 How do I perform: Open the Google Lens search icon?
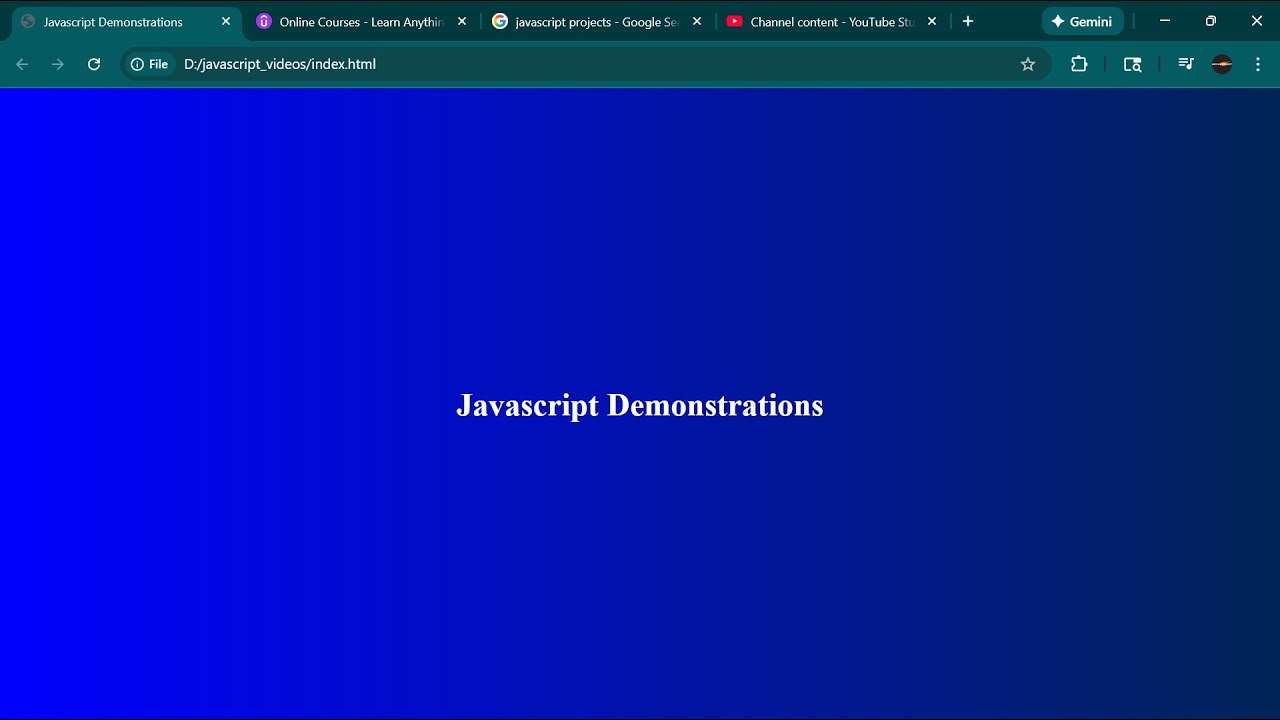(1133, 64)
